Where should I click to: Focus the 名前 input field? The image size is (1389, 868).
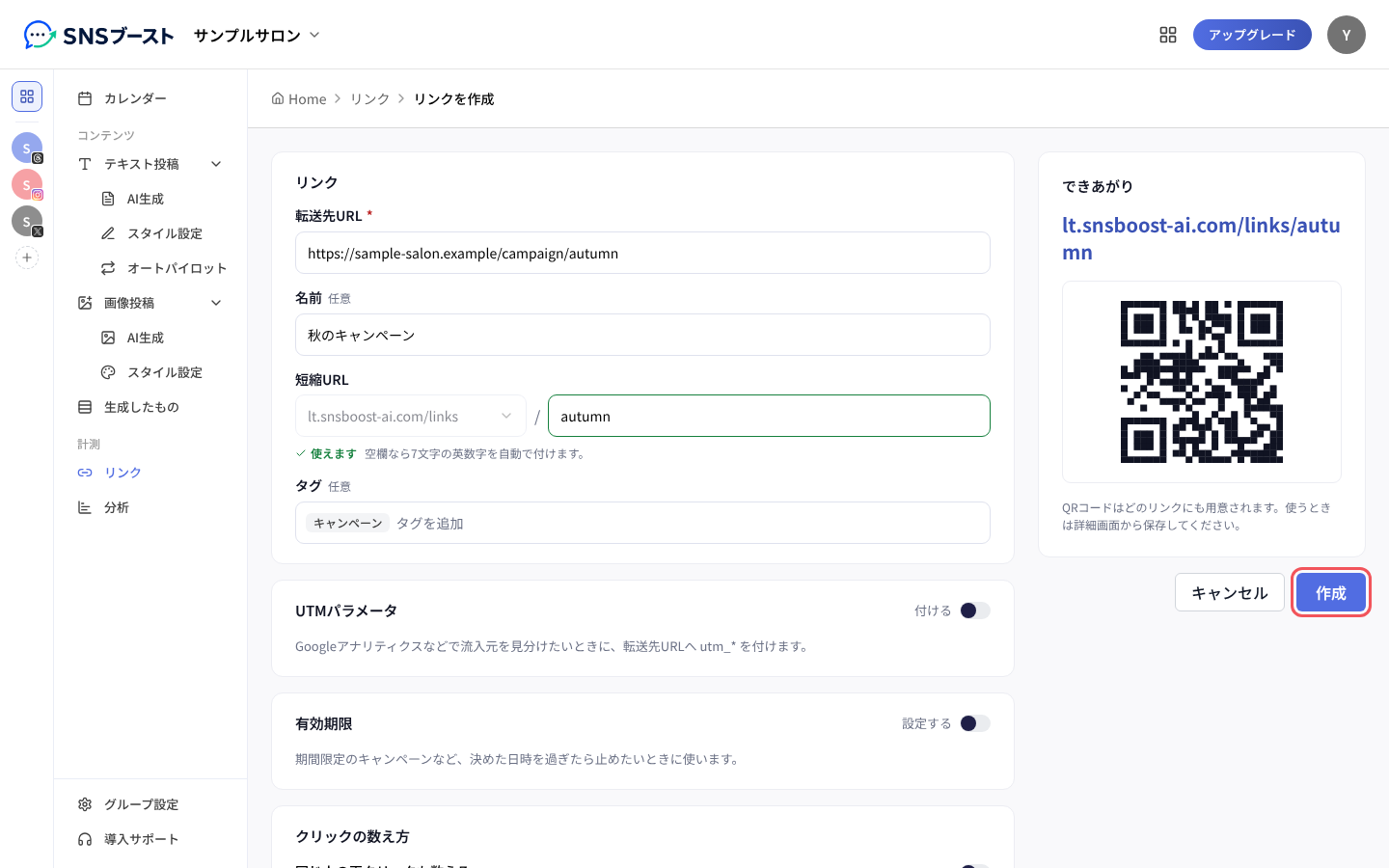coord(642,335)
